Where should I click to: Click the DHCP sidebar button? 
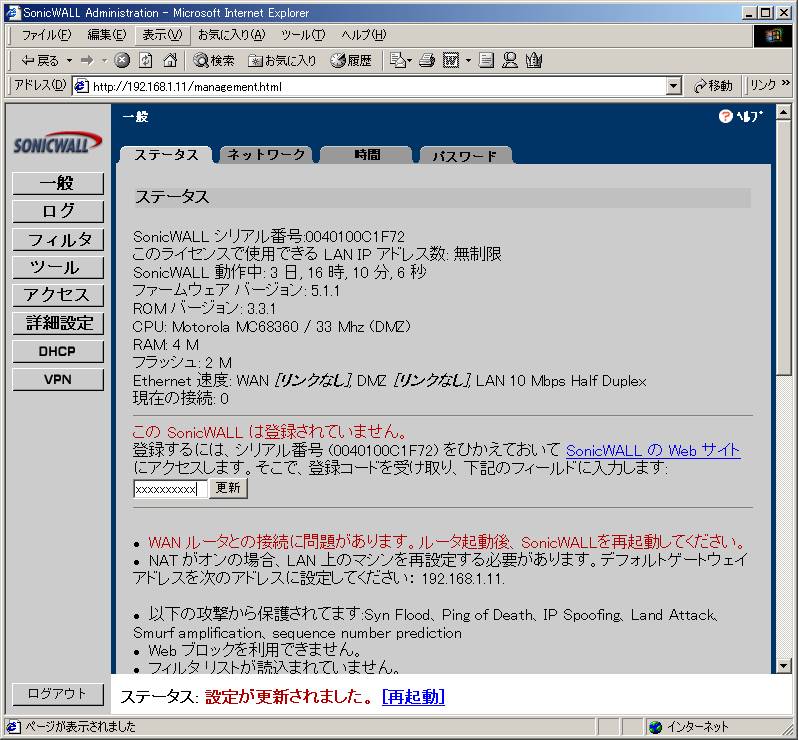point(58,351)
